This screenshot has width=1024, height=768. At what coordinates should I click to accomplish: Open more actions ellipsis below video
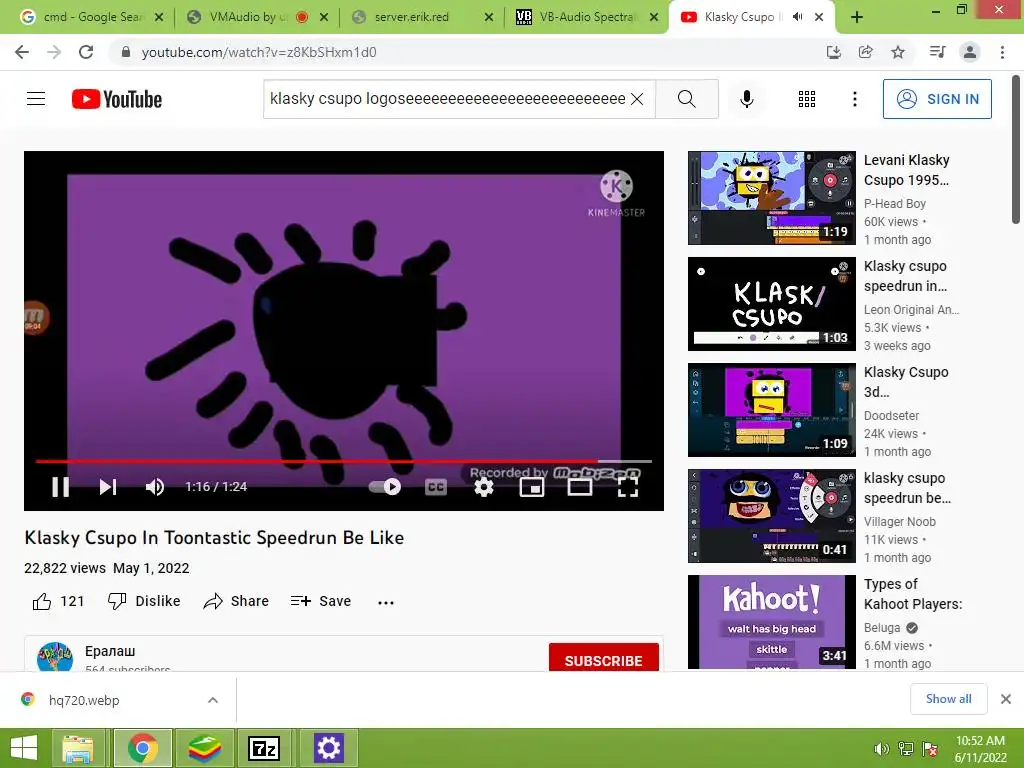pyautogui.click(x=386, y=602)
